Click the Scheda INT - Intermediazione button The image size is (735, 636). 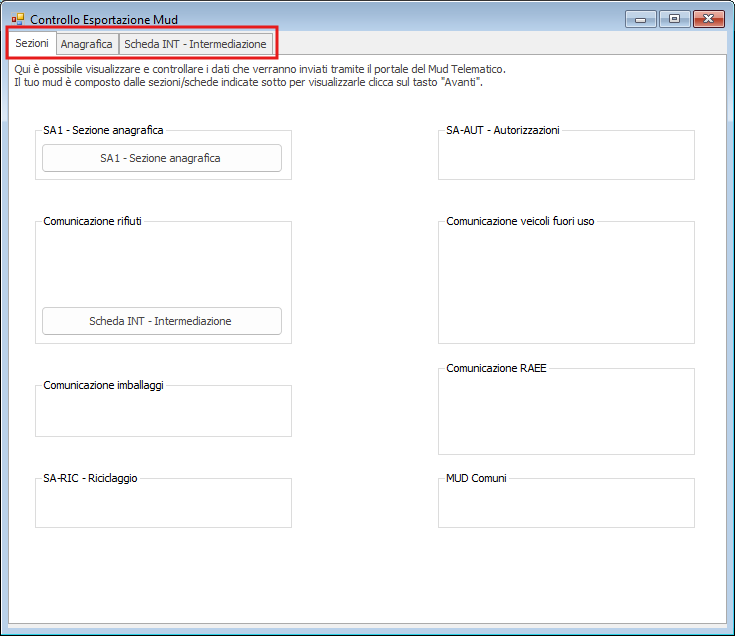click(x=161, y=321)
